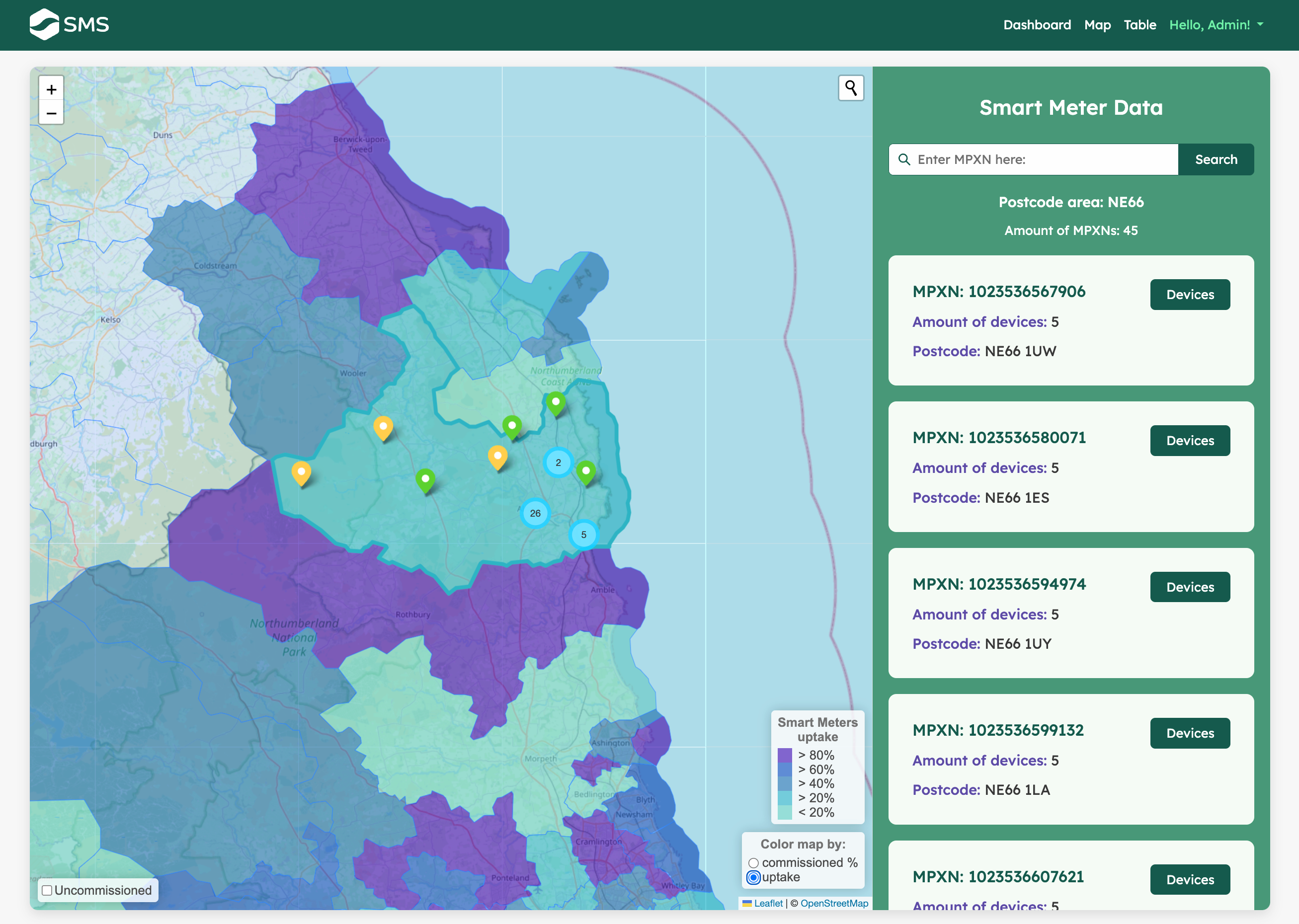Click the cluster marker labeled 5
Screen dimensions: 1299x924
click(x=583, y=535)
